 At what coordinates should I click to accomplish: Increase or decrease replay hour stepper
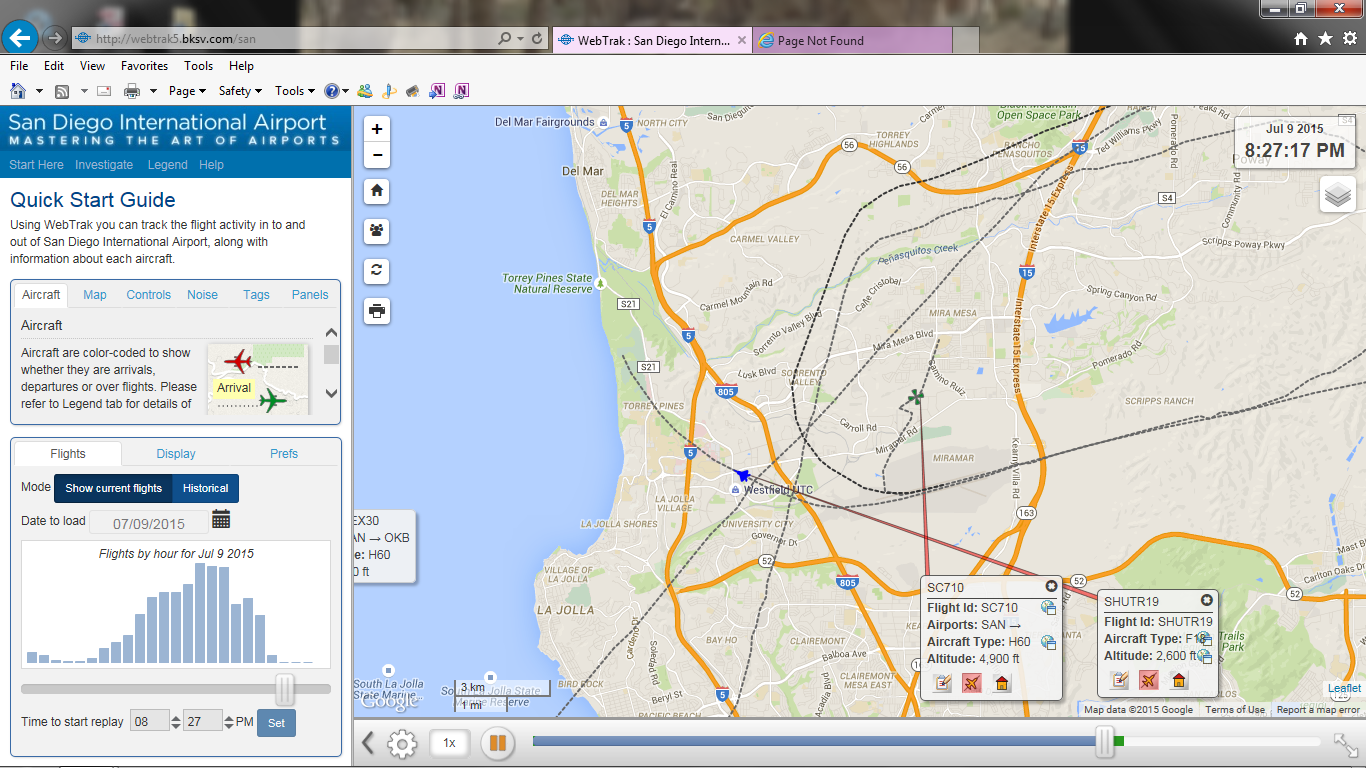pos(176,721)
